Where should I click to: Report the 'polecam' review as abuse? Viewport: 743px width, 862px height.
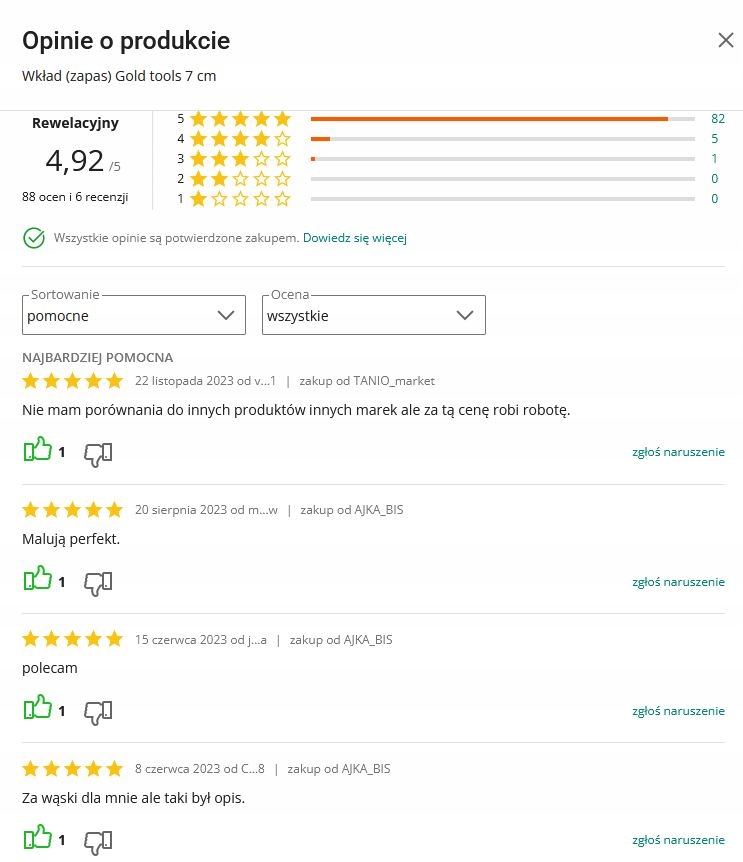tap(678, 710)
